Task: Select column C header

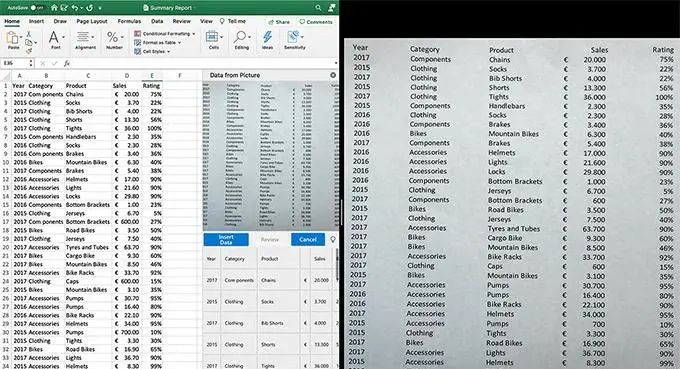Action: [x=88, y=75]
